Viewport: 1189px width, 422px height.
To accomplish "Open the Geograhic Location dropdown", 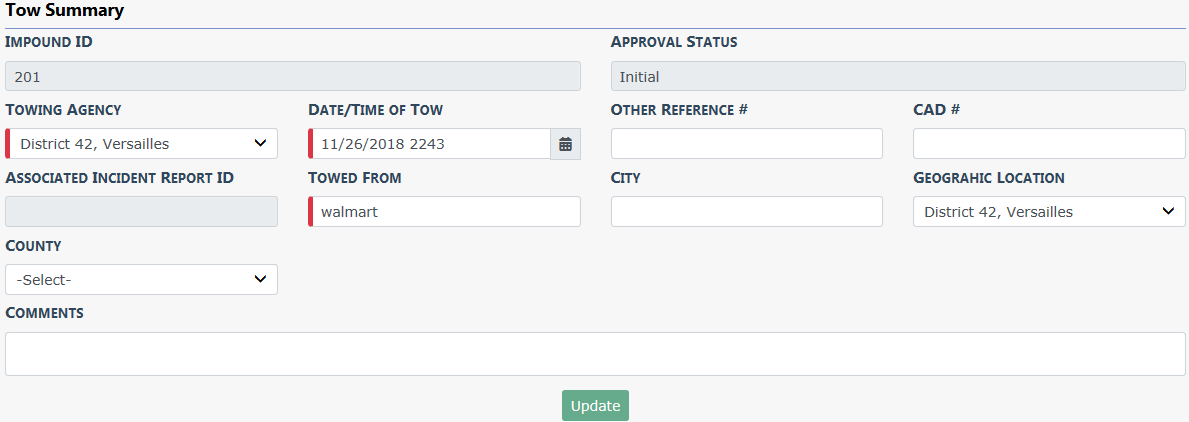I will pos(1048,212).
